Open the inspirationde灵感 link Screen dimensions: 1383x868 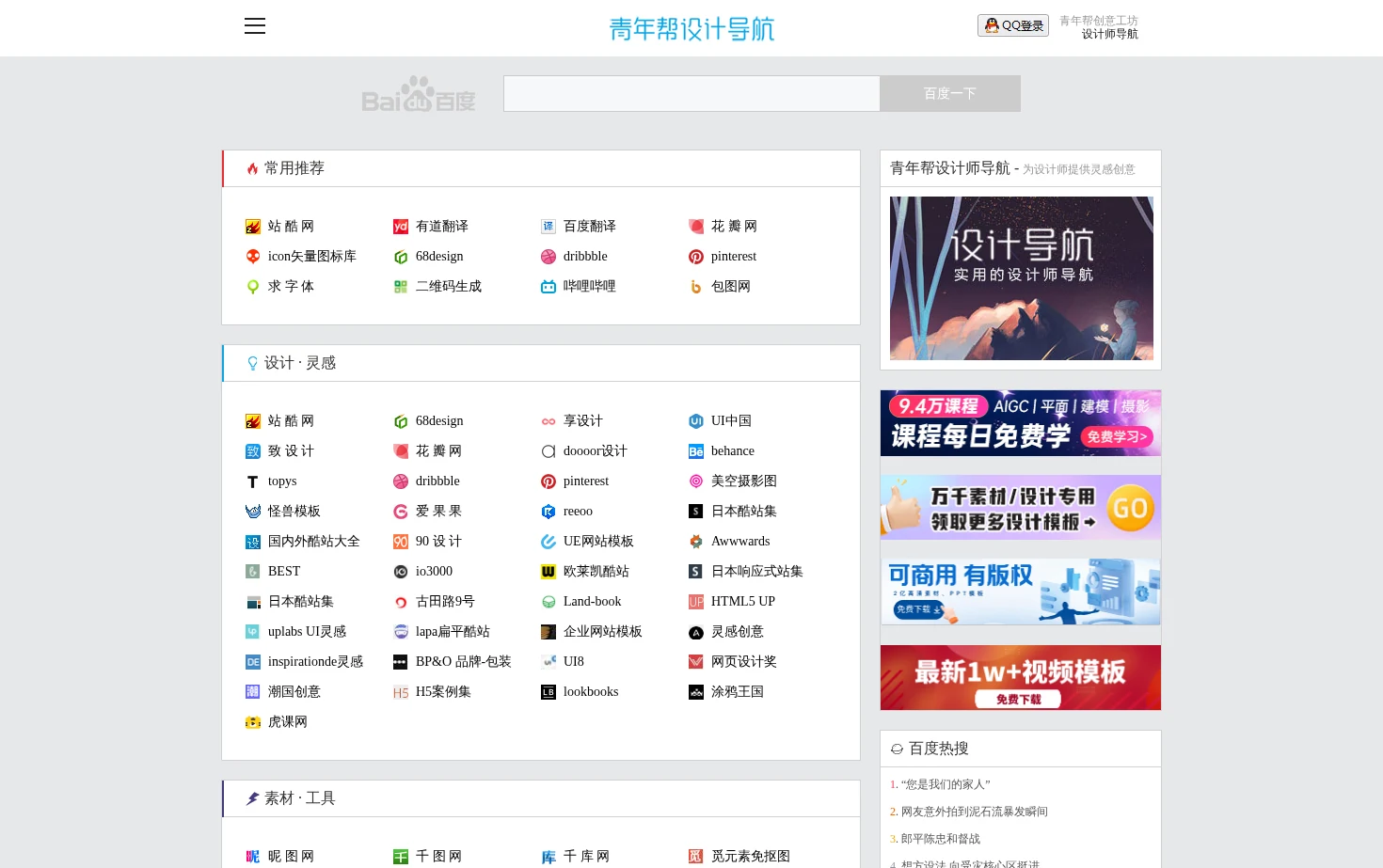[315, 662]
